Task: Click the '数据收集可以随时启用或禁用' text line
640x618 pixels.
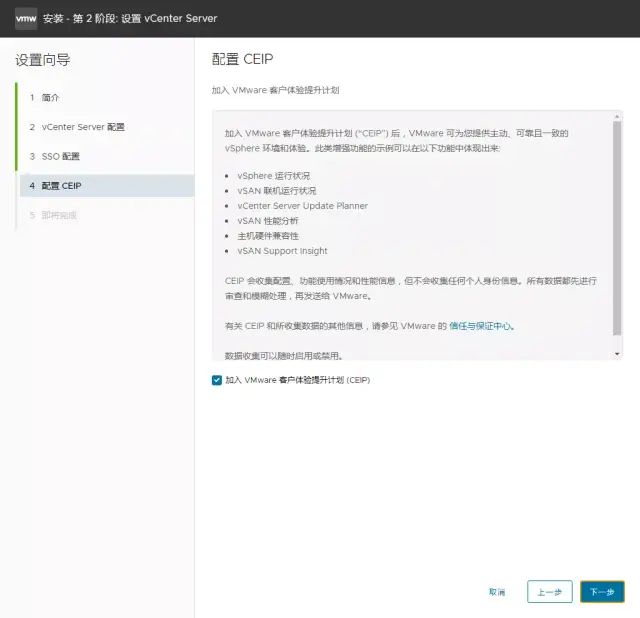Action: (284, 356)
